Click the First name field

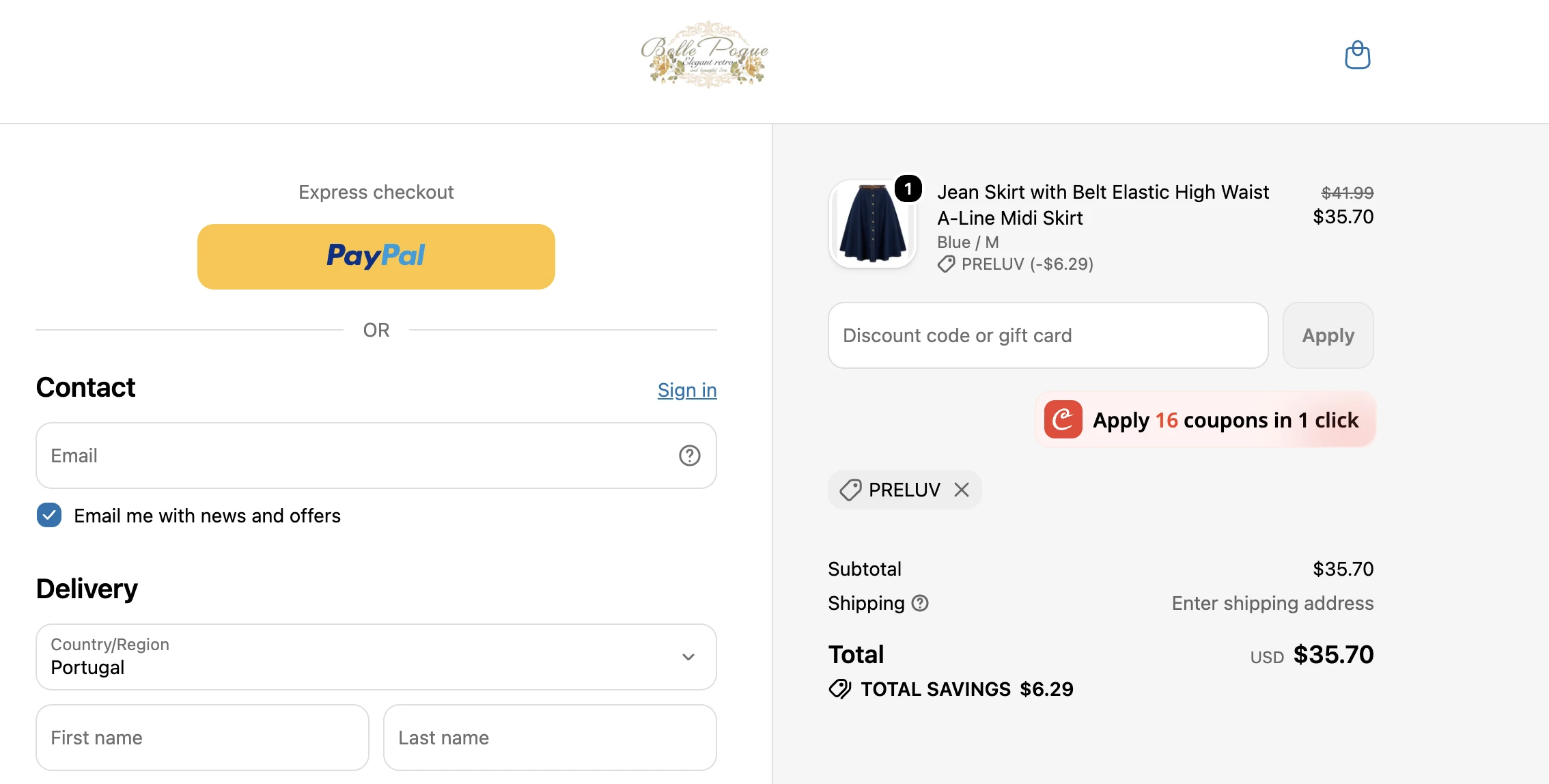[202, 738]
